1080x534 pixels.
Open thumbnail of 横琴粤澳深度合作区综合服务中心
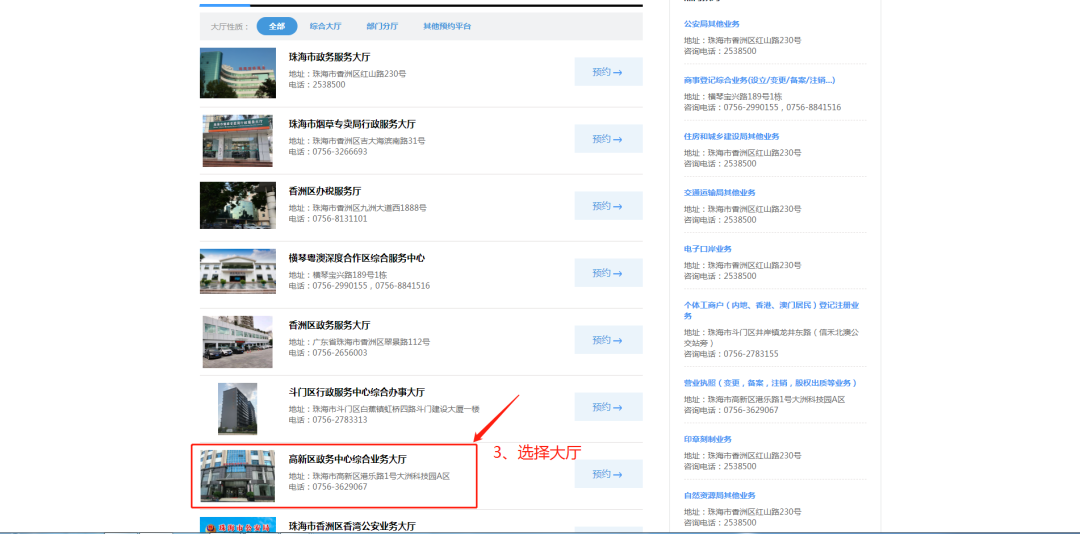(238, 271)
